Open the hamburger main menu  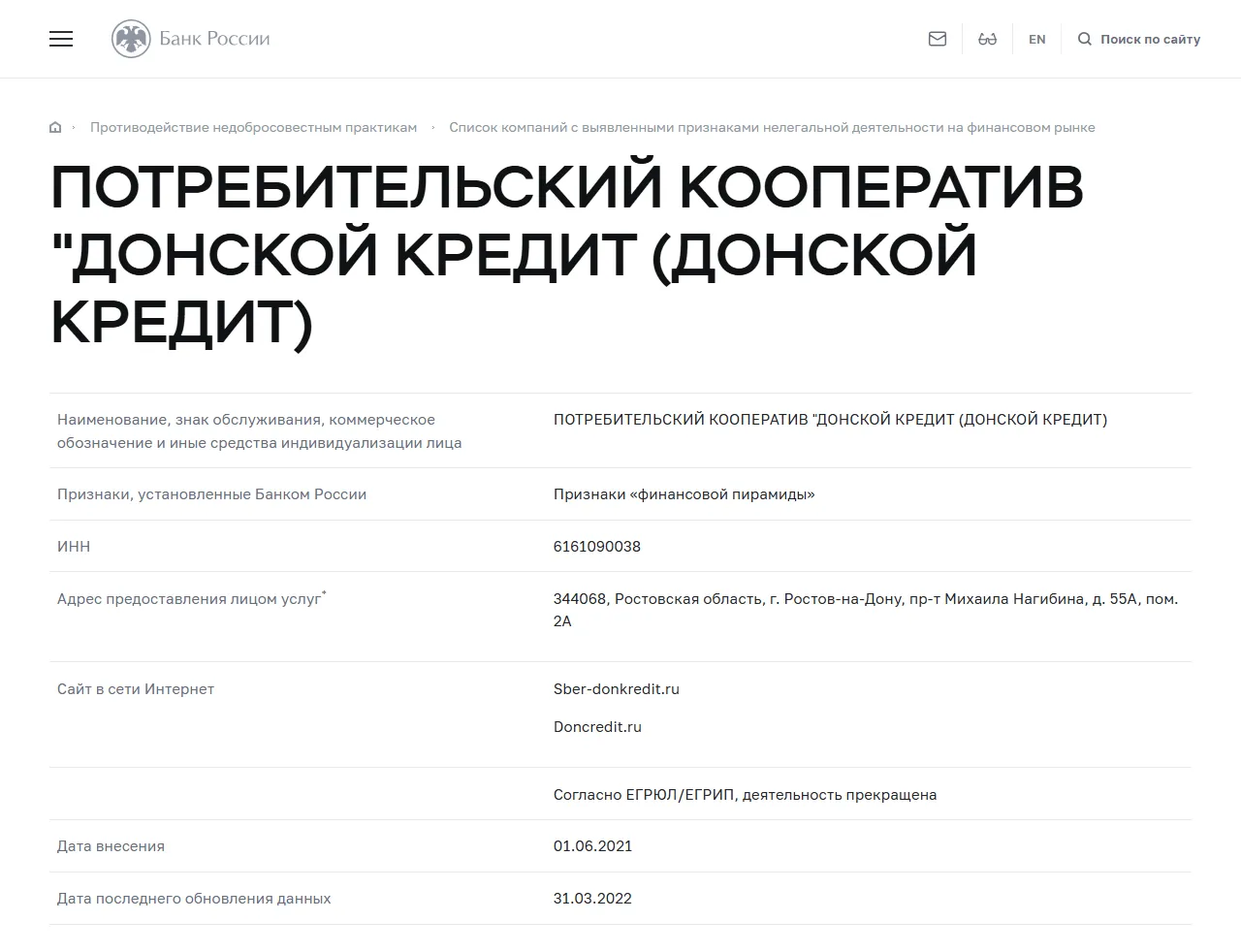pos(61,39)
